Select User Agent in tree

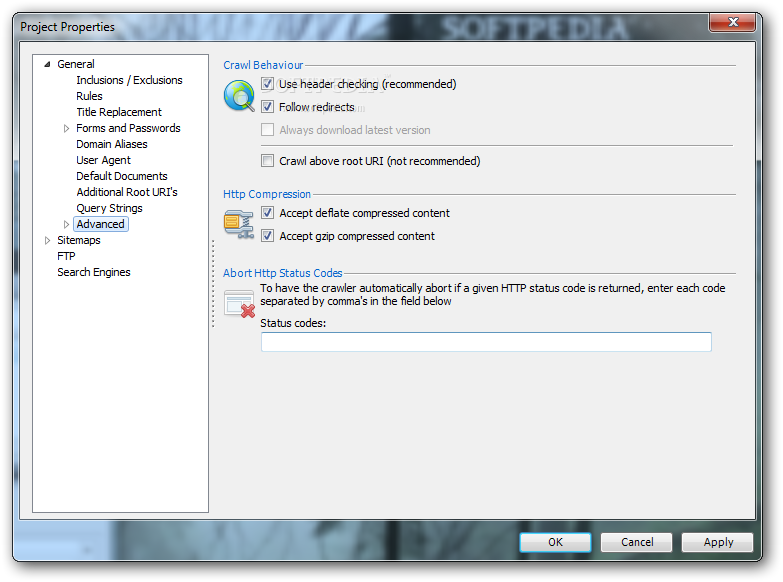coord(103,160)
